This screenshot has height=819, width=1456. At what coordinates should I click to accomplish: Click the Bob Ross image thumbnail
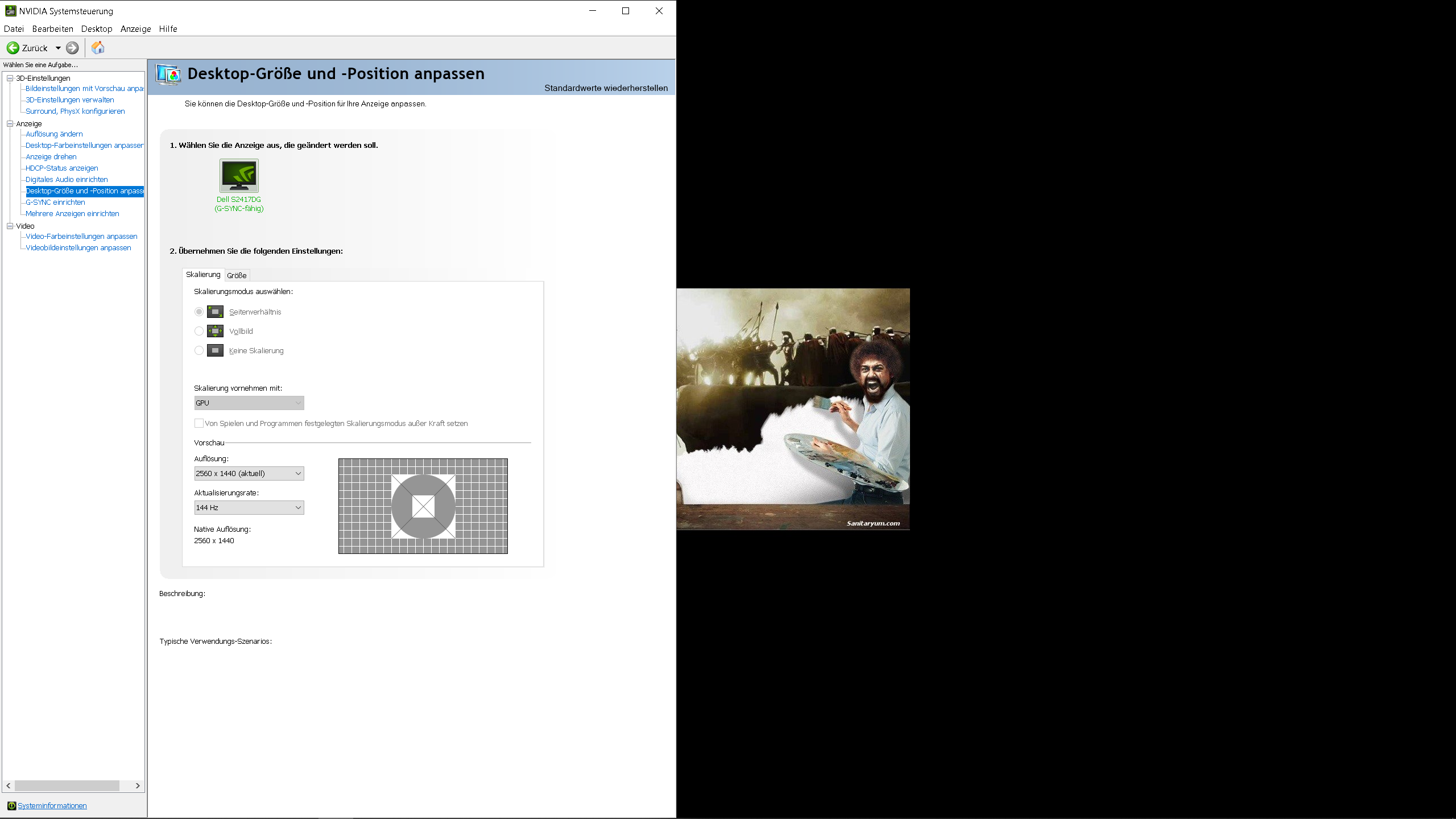793,409
